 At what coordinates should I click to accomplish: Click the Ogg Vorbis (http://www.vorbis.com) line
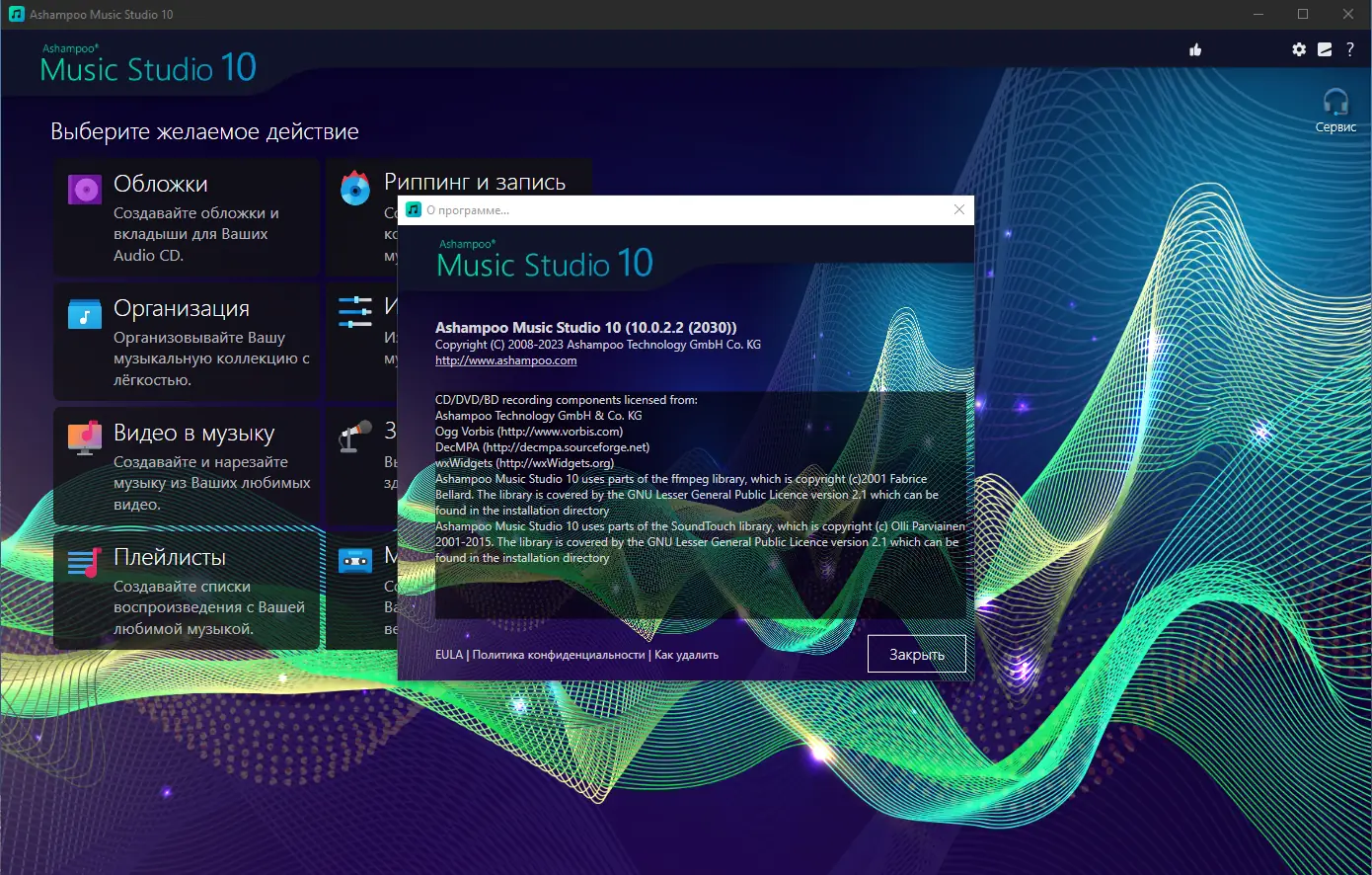[529, 432]
